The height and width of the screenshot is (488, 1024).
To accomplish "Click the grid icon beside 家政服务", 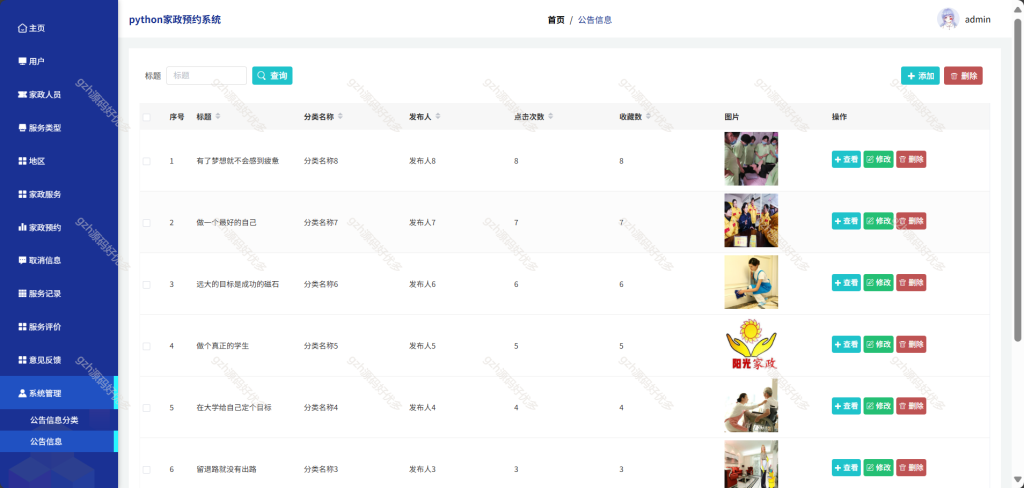I will point(22,195).
